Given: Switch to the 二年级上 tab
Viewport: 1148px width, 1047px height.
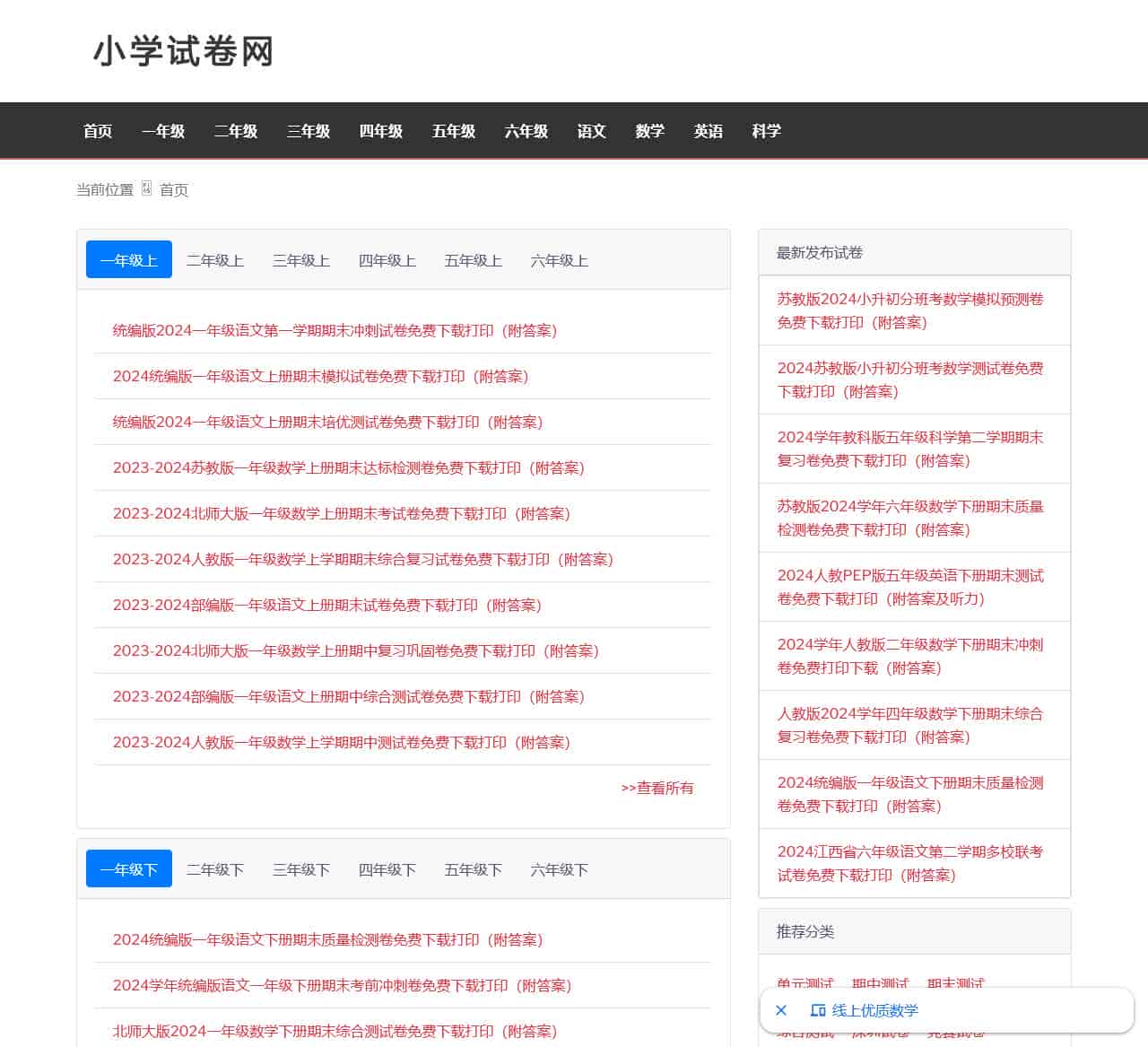Looking at the screenshot, I should tap(214, 260).
